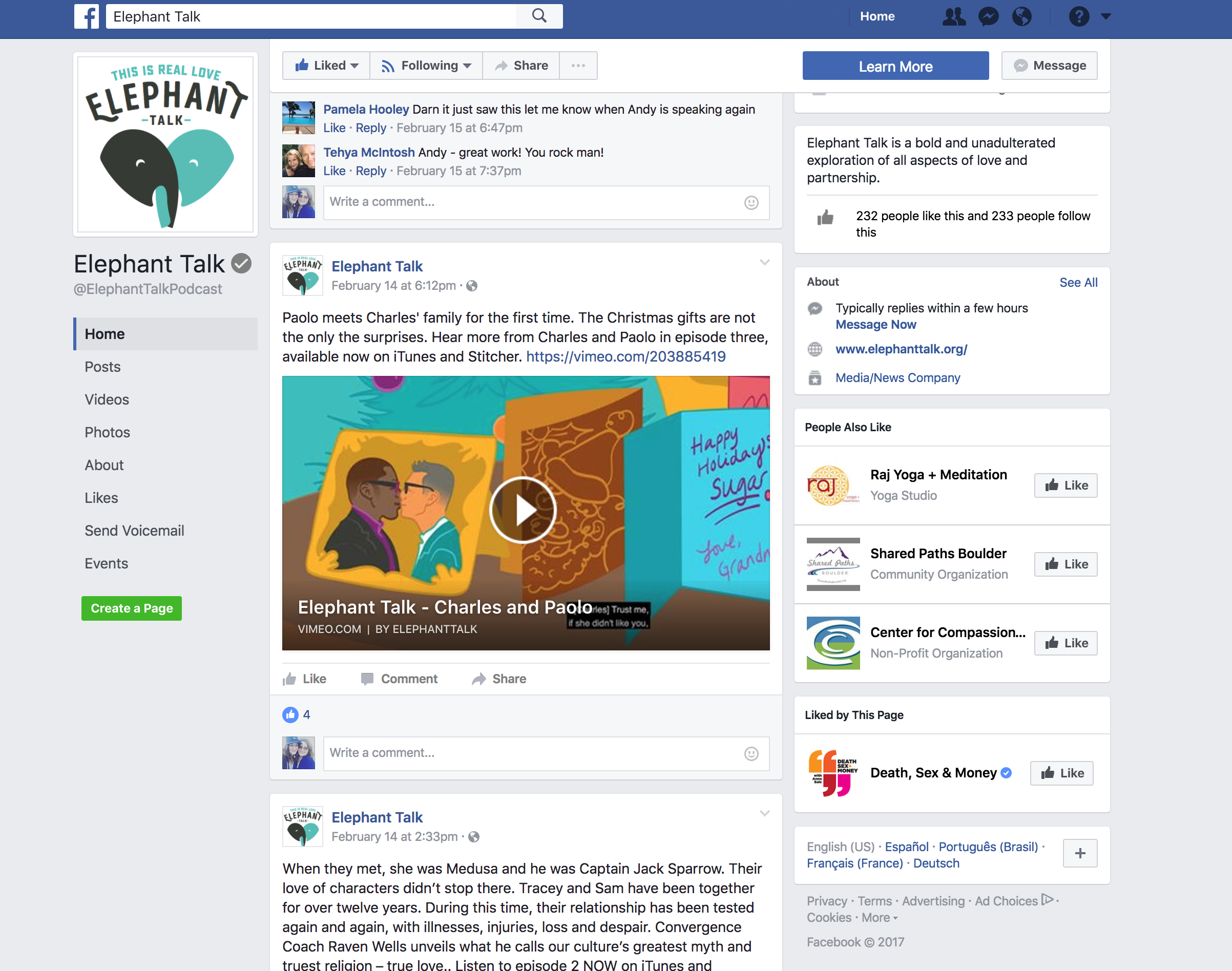Viewport: 1232px width, 971px height.
Task: Open the Following dropdown button
Action: click(426, 66)
